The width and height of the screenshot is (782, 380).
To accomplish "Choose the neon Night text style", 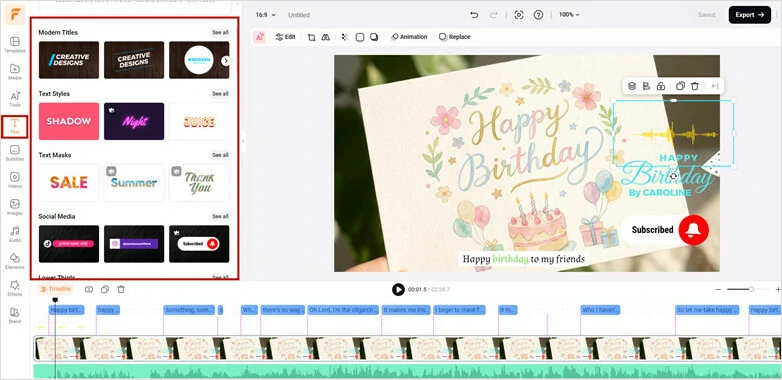I will click(x=134, y=121).
